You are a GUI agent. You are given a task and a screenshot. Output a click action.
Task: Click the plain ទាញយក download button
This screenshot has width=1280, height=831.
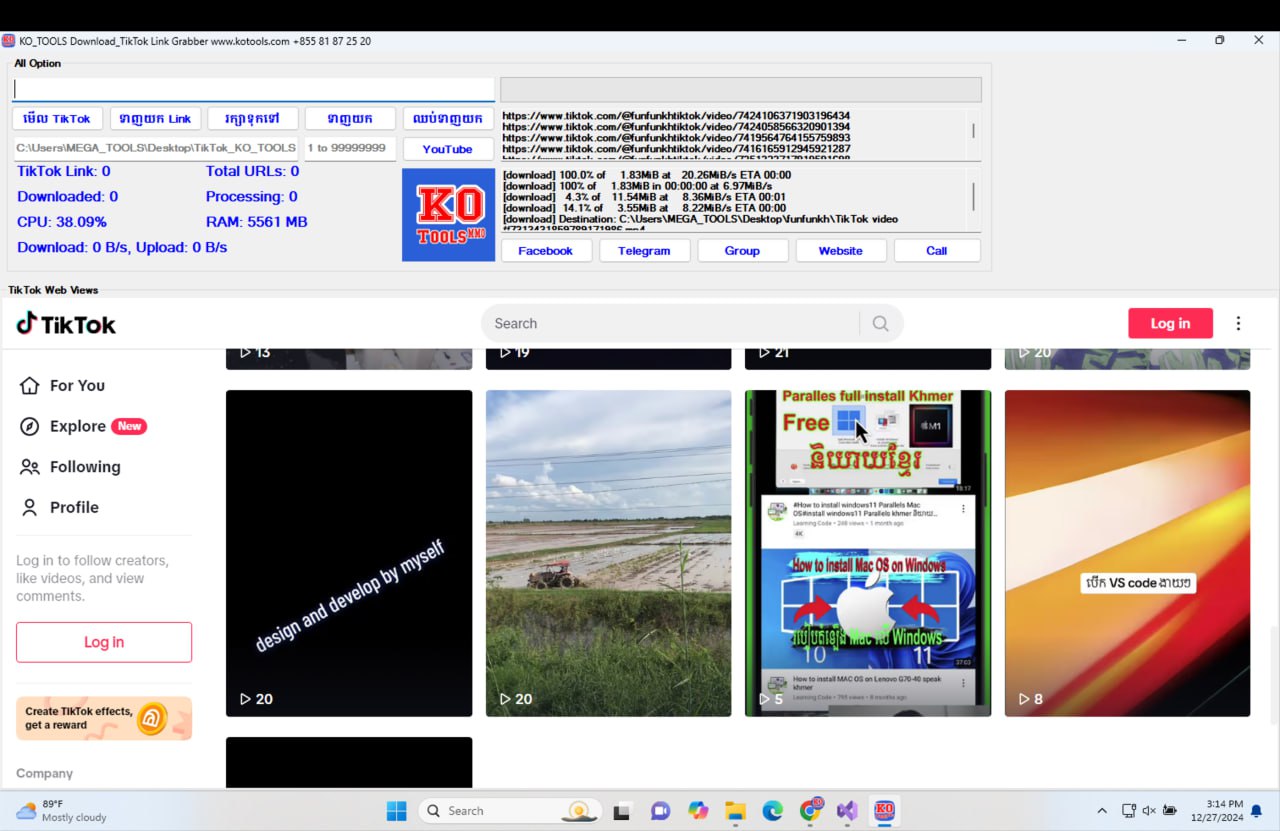tap(350, 119)
